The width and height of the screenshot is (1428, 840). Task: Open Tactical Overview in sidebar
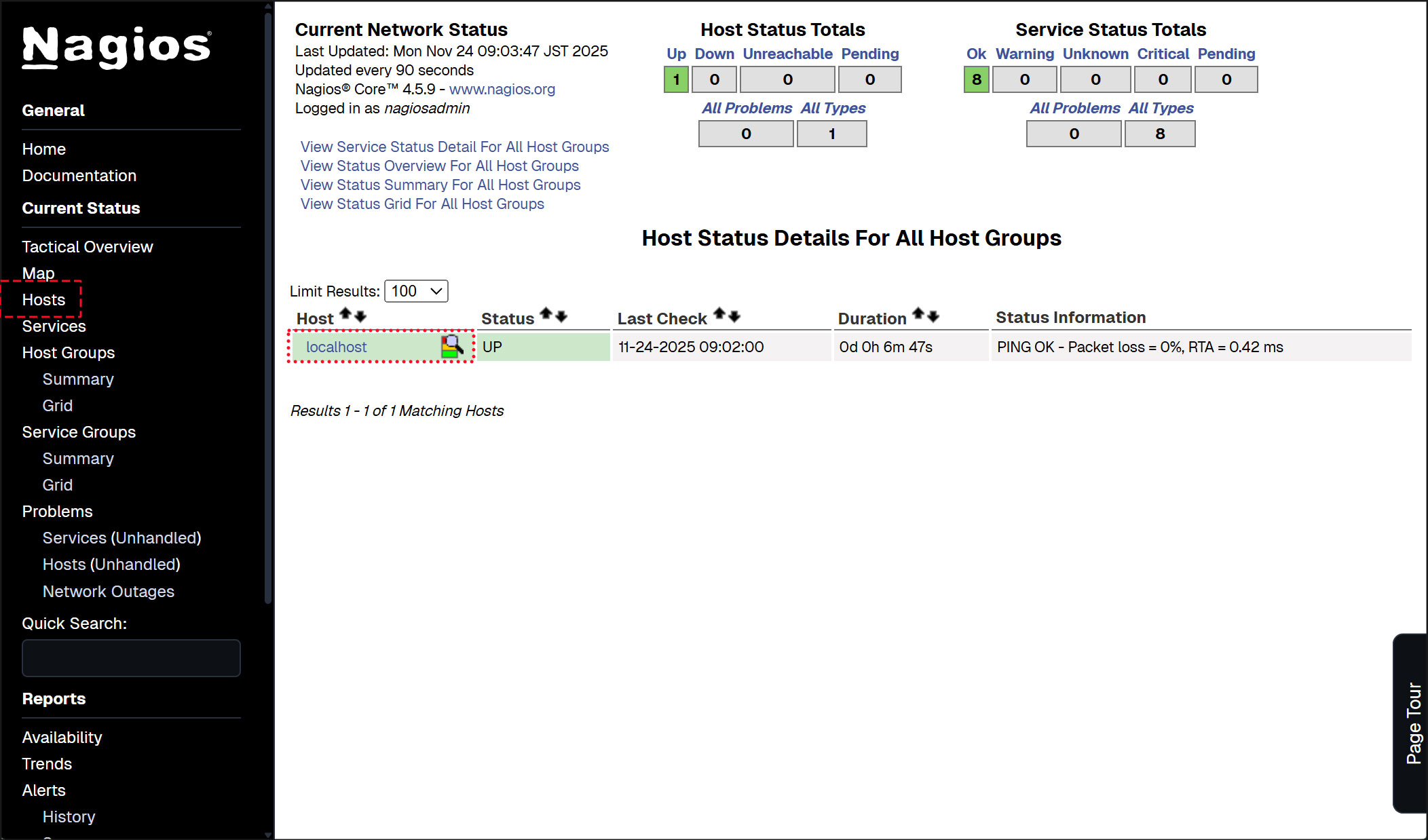click(87, 247)
